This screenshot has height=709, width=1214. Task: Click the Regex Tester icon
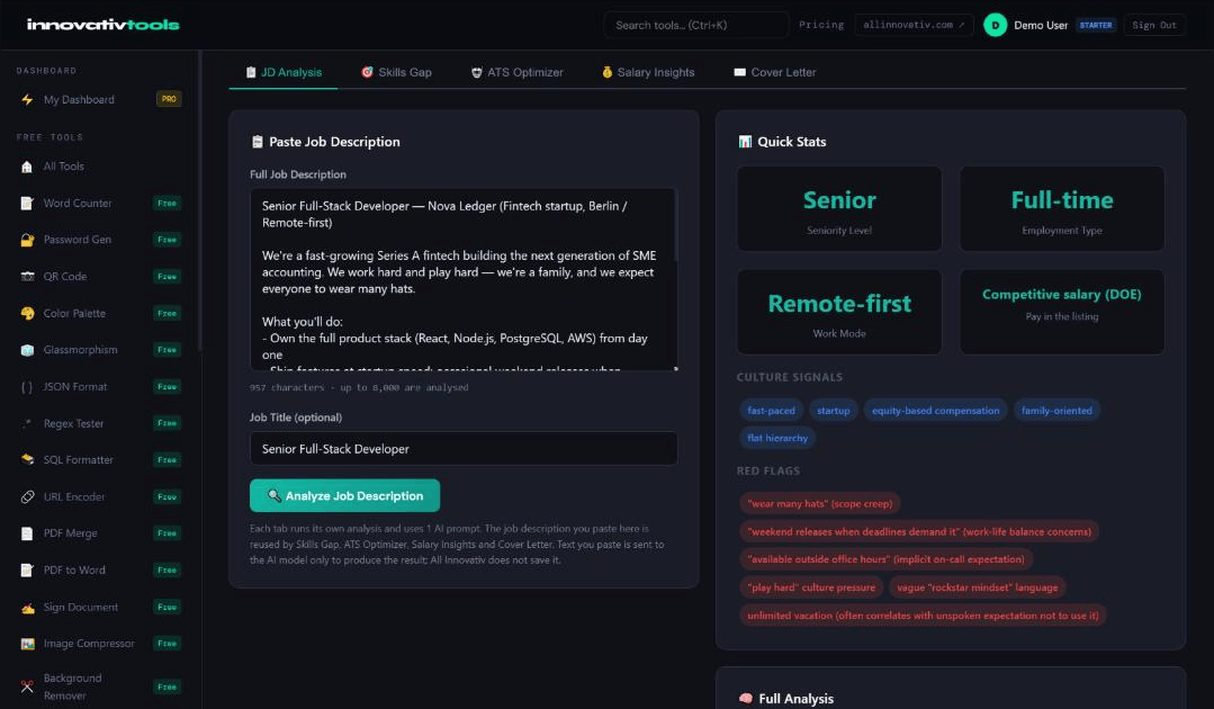(27, 424)
